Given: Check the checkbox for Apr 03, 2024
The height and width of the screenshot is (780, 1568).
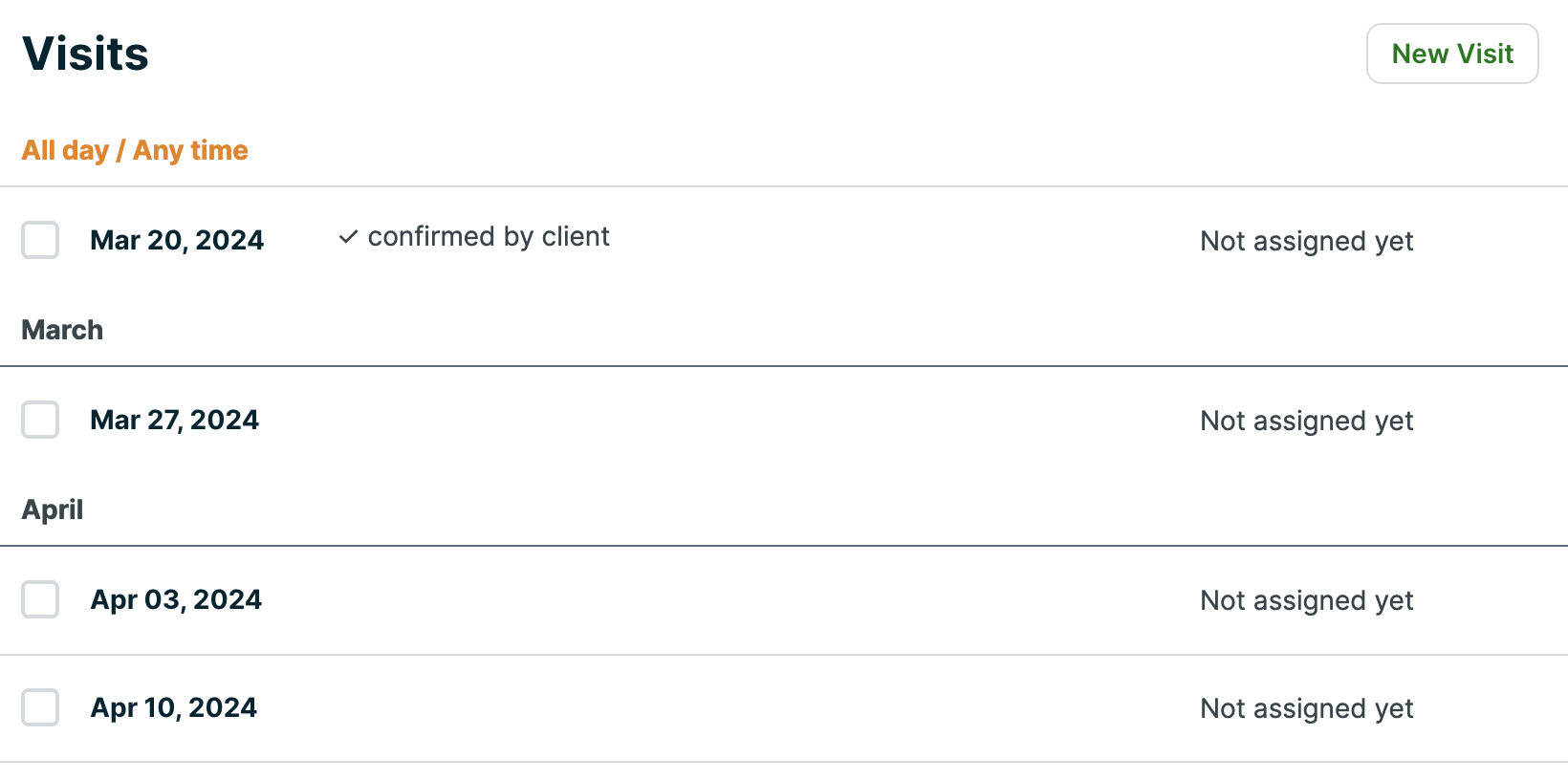Looking at the screenshot, I should [40, 599].
